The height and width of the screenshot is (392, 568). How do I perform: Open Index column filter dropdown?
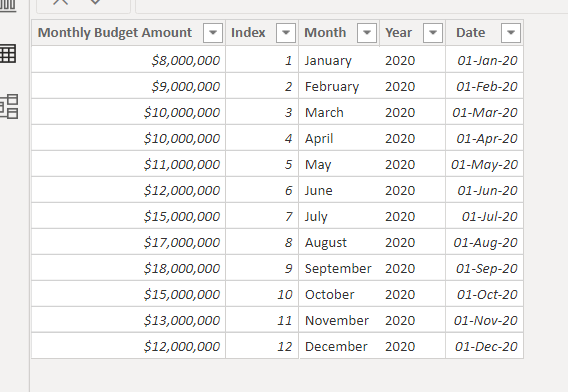point(286,33)
